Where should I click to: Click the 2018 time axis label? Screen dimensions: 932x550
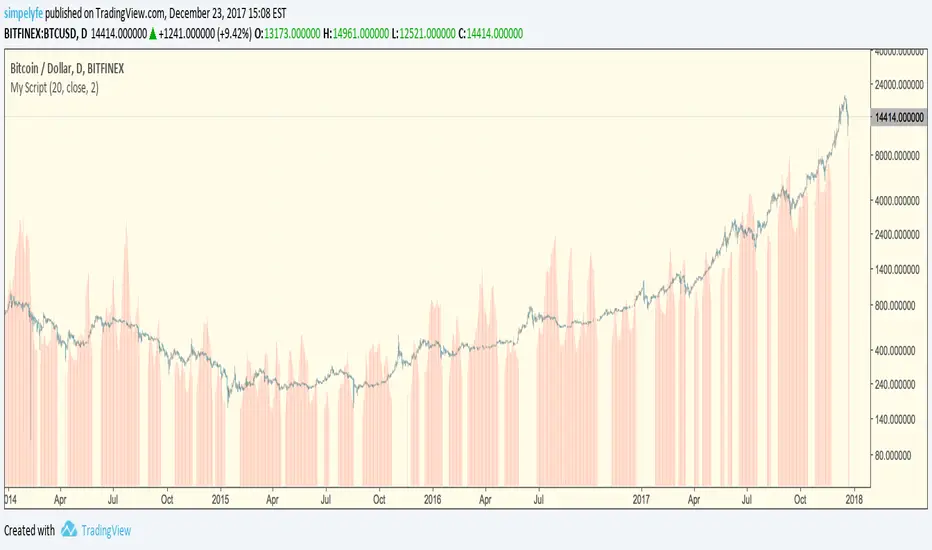point(854,499)
